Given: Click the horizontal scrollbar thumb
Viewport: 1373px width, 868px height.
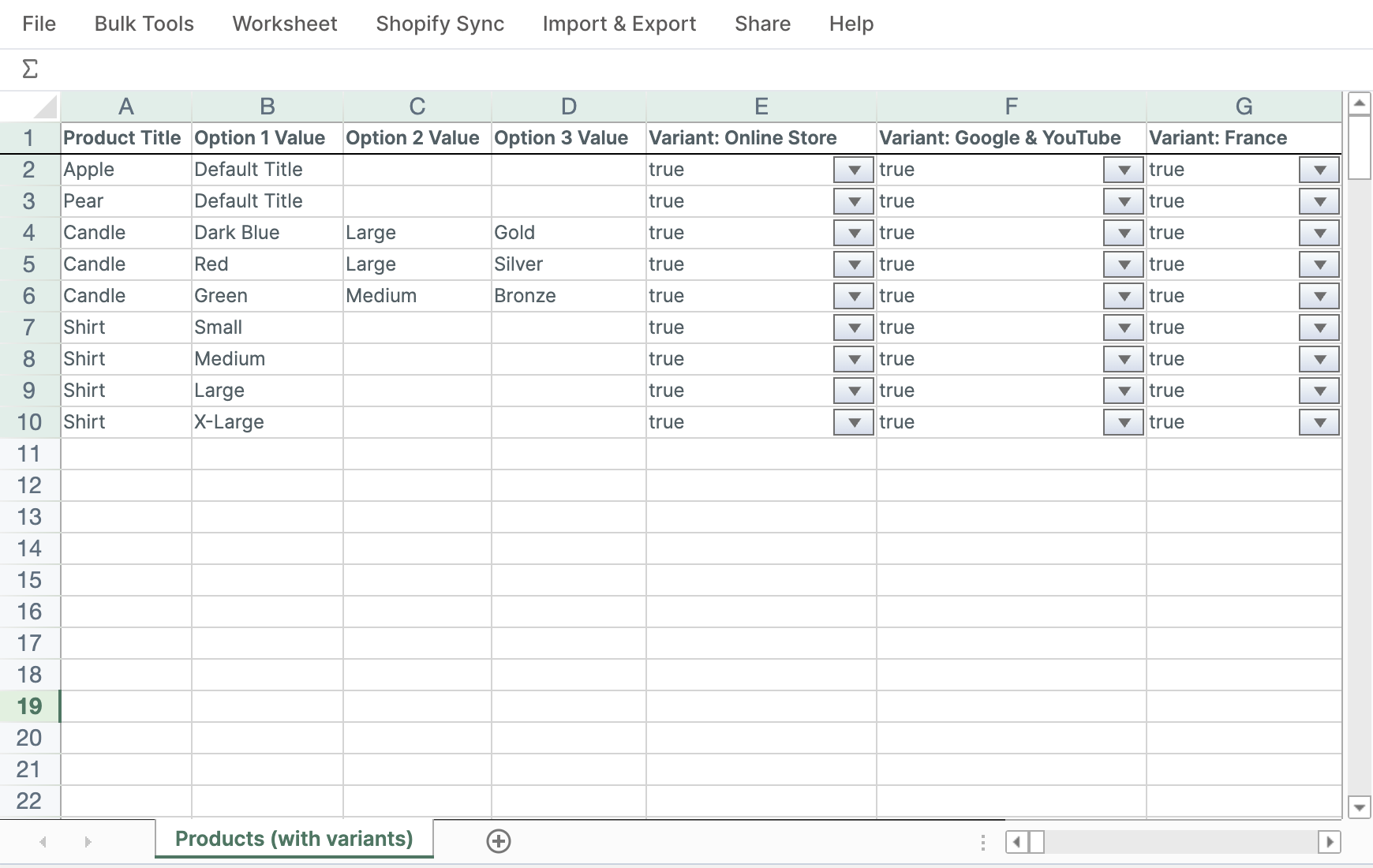Looking at the screenshot, I should tap(1036, 842).
